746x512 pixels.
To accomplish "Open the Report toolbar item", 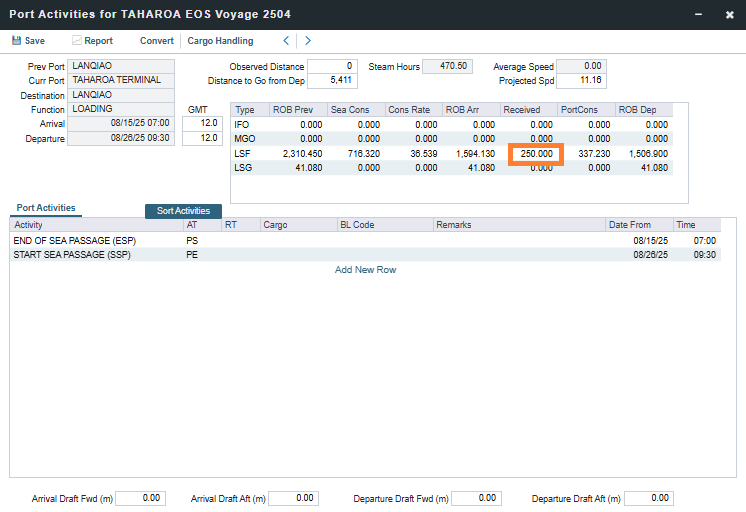I will [92, 41].
